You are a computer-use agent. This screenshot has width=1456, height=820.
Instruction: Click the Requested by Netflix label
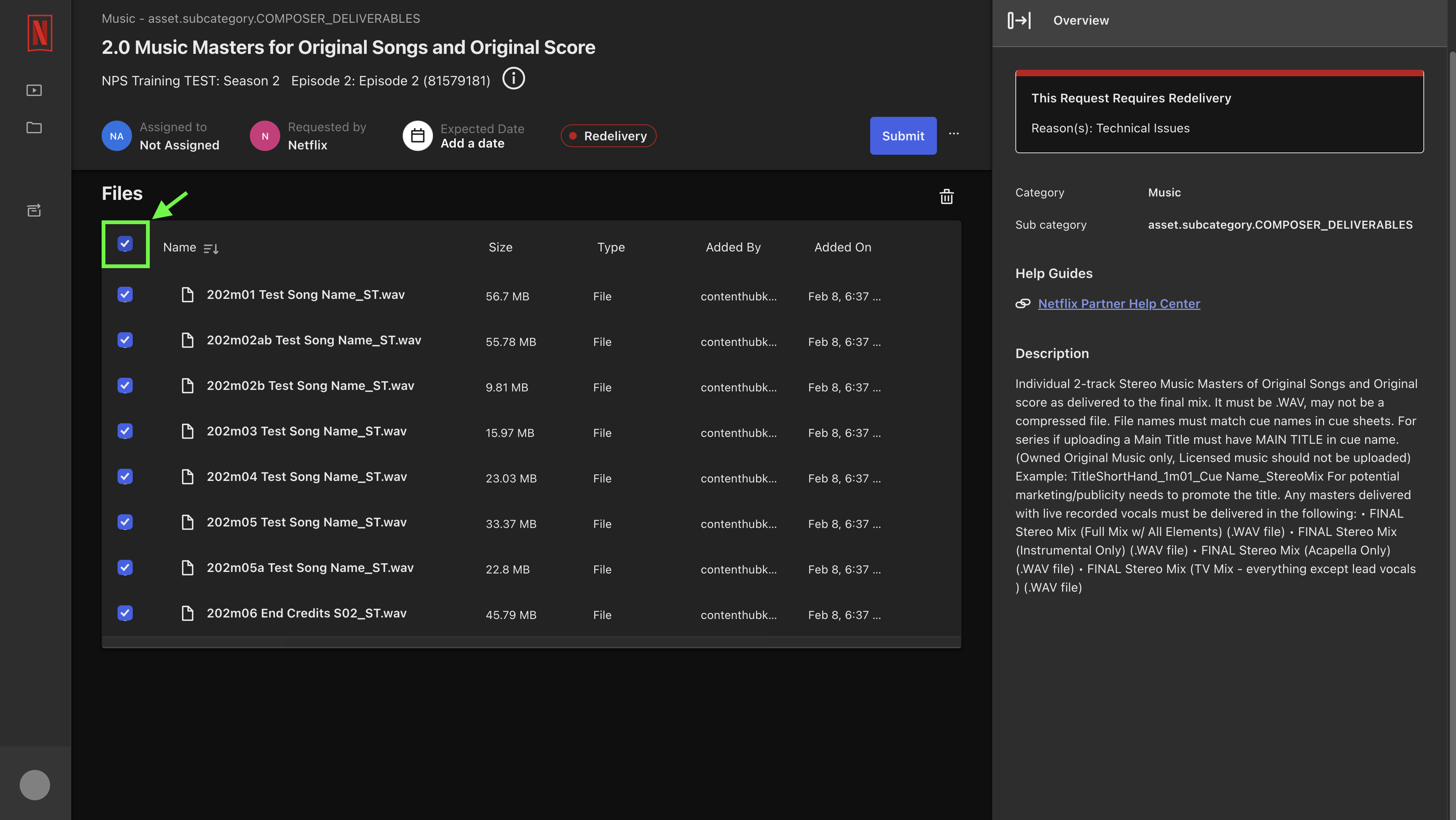[327, 136]
